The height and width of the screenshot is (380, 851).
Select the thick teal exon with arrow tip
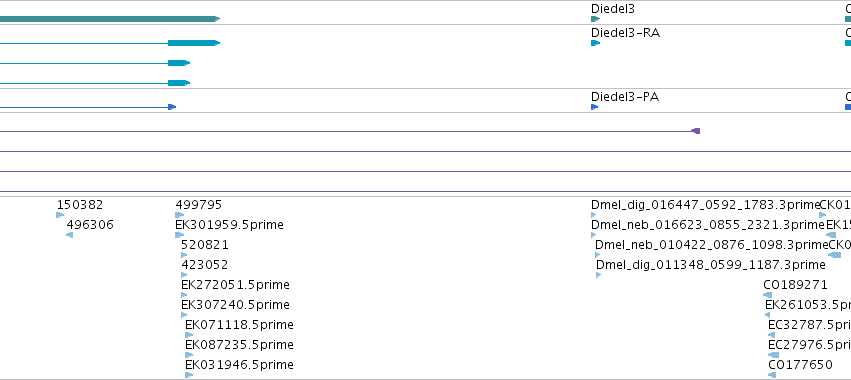194,43
